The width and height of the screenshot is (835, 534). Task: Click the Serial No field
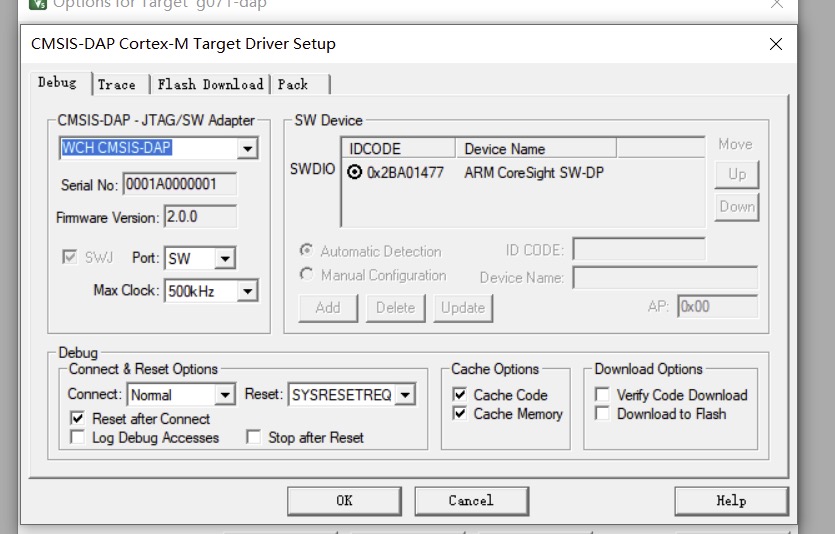[179, 184]
